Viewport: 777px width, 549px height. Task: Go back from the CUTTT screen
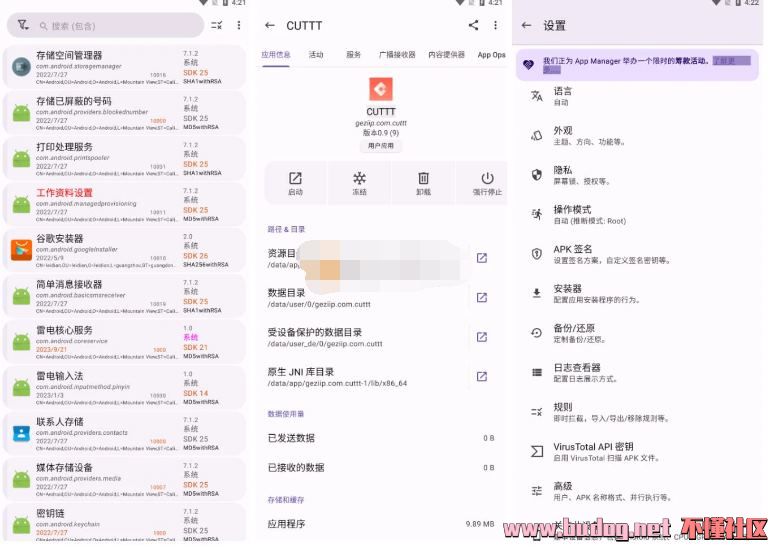(270, 25)
